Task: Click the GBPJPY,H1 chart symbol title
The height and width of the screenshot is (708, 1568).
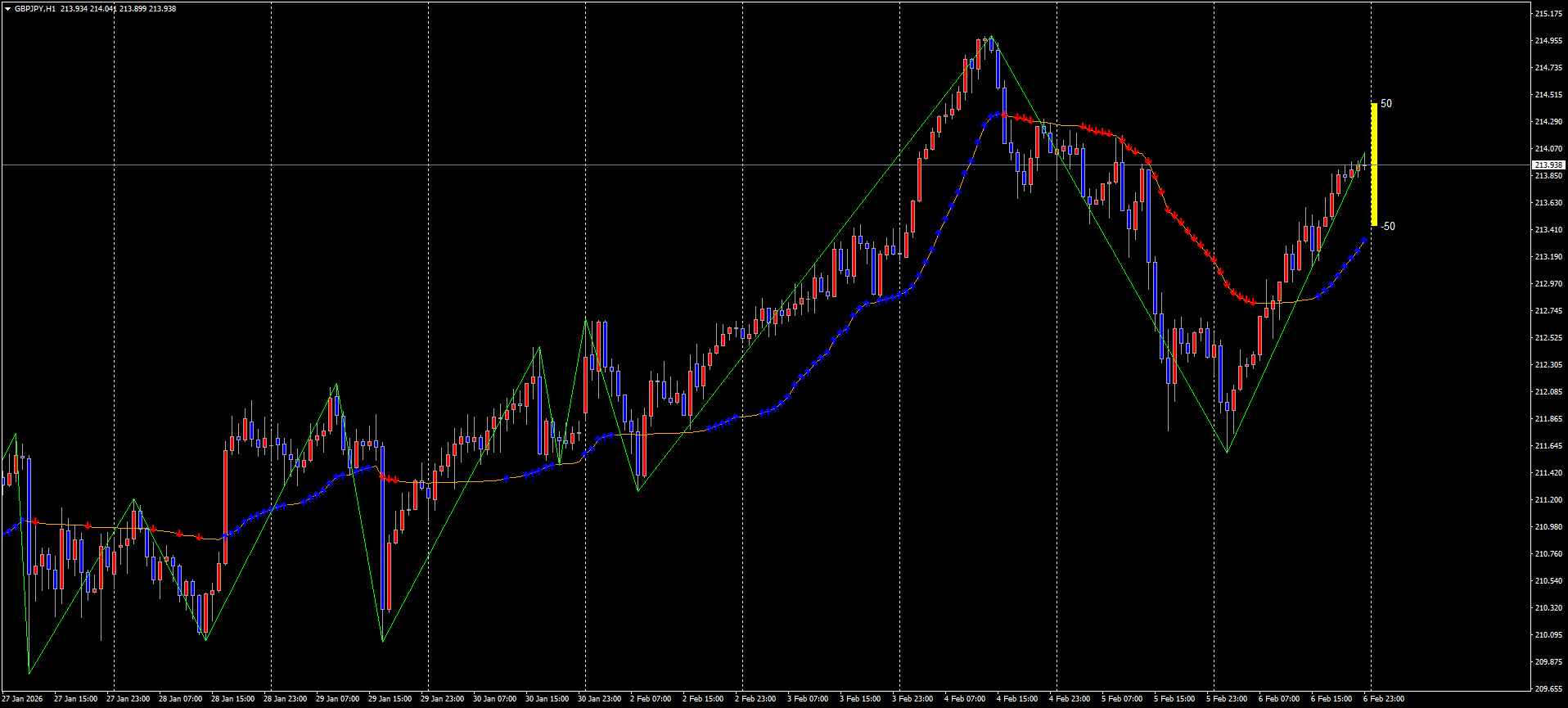Action: [x=36, y=9]
